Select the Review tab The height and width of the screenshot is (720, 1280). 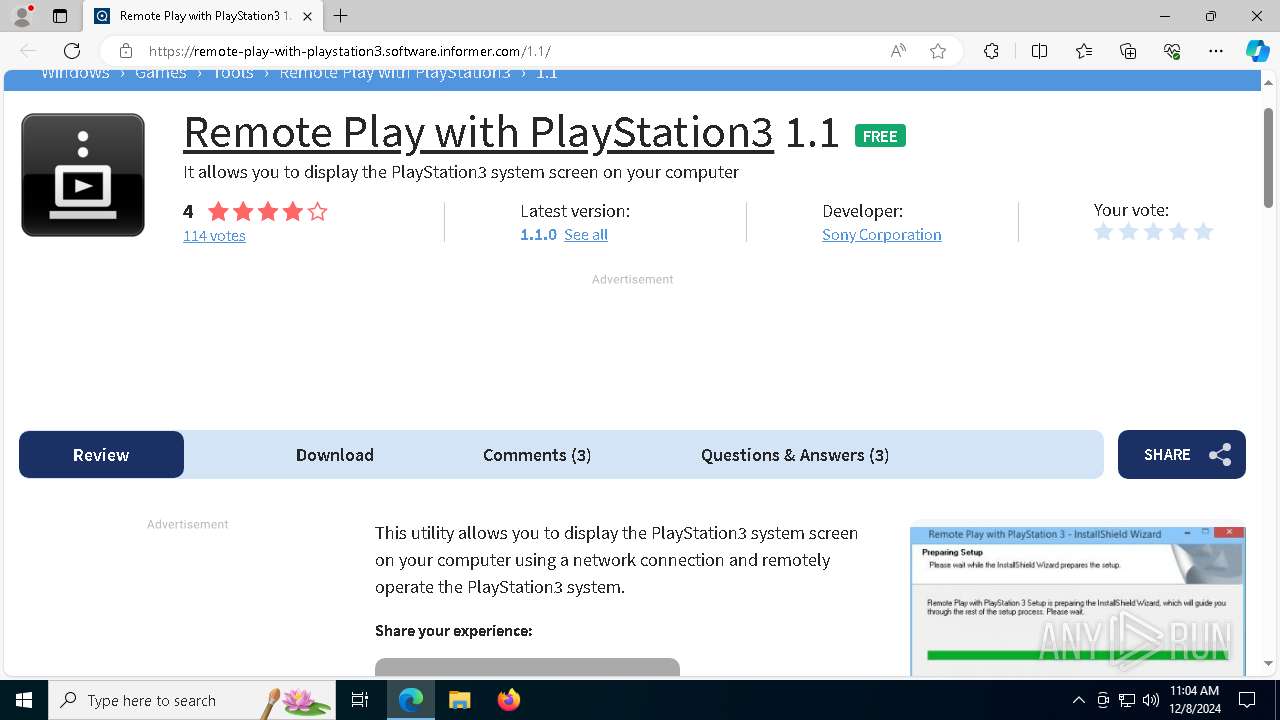tap(101, 455)
